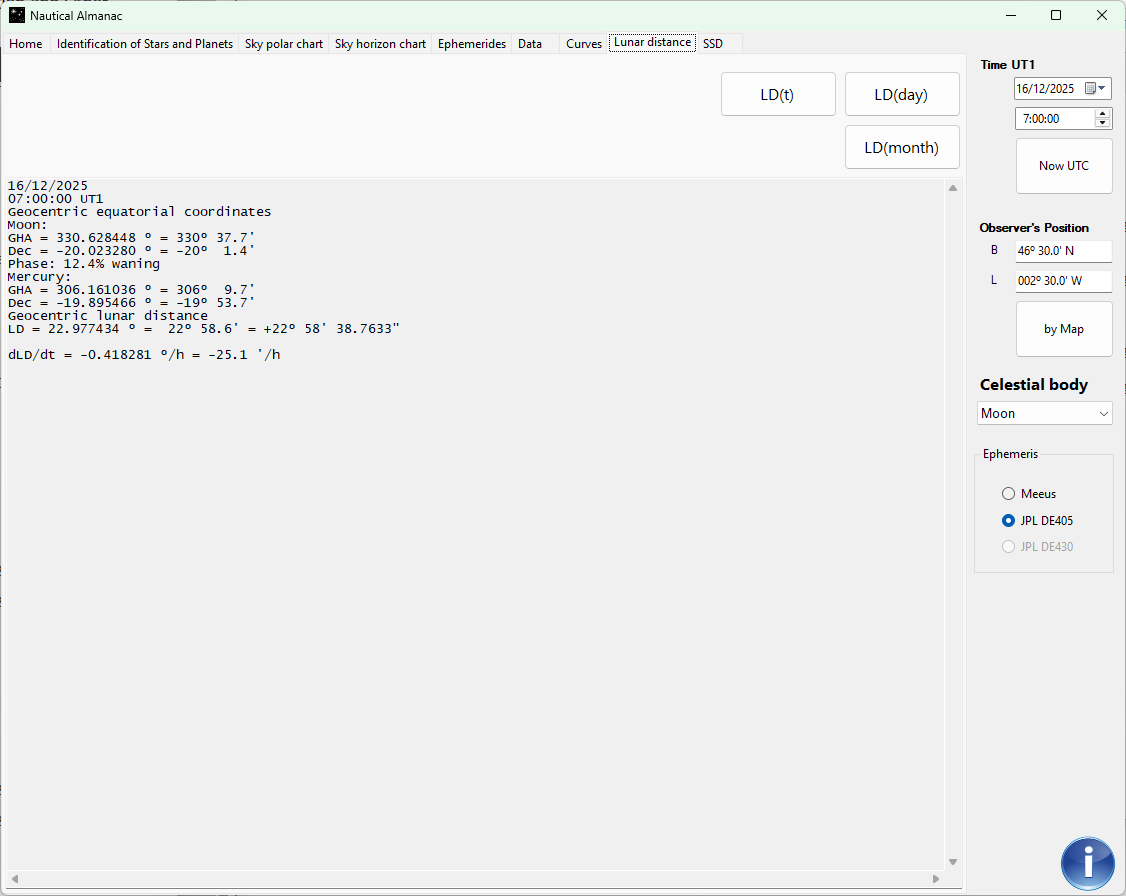This screenshot has height=896, width=1126.
Task: Click the vertical scrollbar down arrow
Action: [952, 862]
